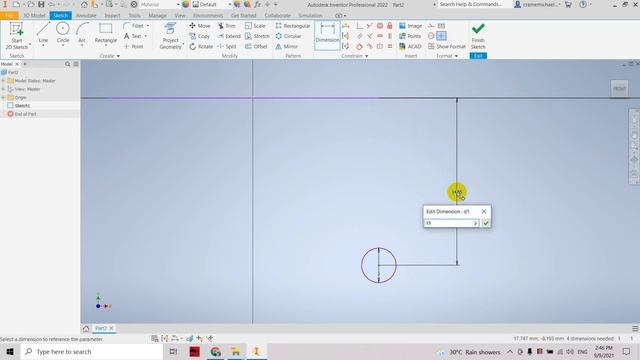Click the Windows taskbar search box

[92, 351]
